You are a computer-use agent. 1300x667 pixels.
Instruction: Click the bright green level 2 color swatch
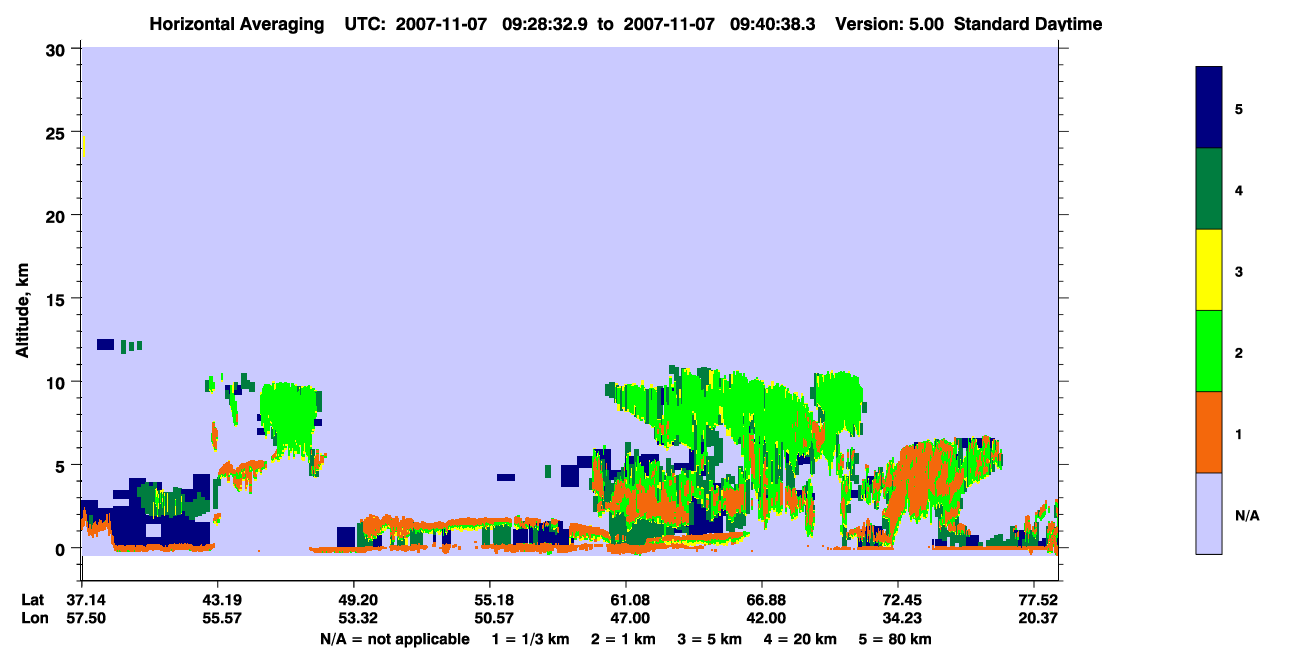[x=1209, y=350]
